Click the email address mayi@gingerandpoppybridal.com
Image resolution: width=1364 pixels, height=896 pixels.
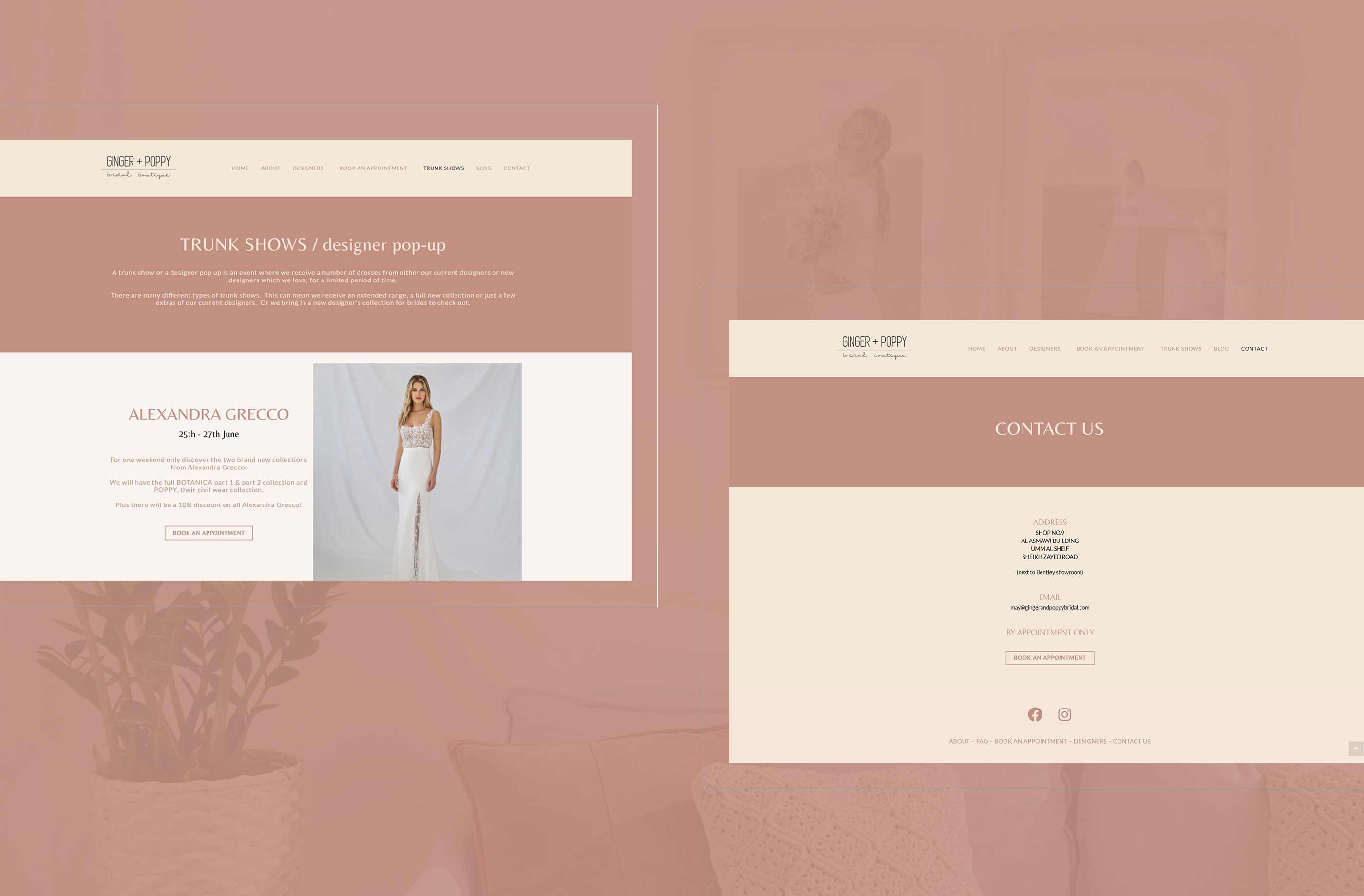coord(1048,607)
